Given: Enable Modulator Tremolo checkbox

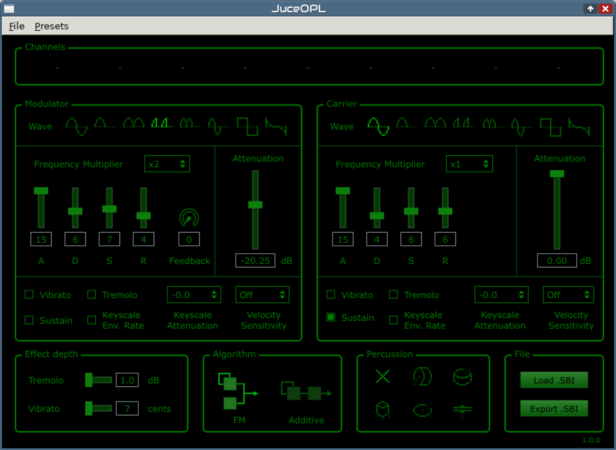Looking at the screenshot, I should [92, 295].
